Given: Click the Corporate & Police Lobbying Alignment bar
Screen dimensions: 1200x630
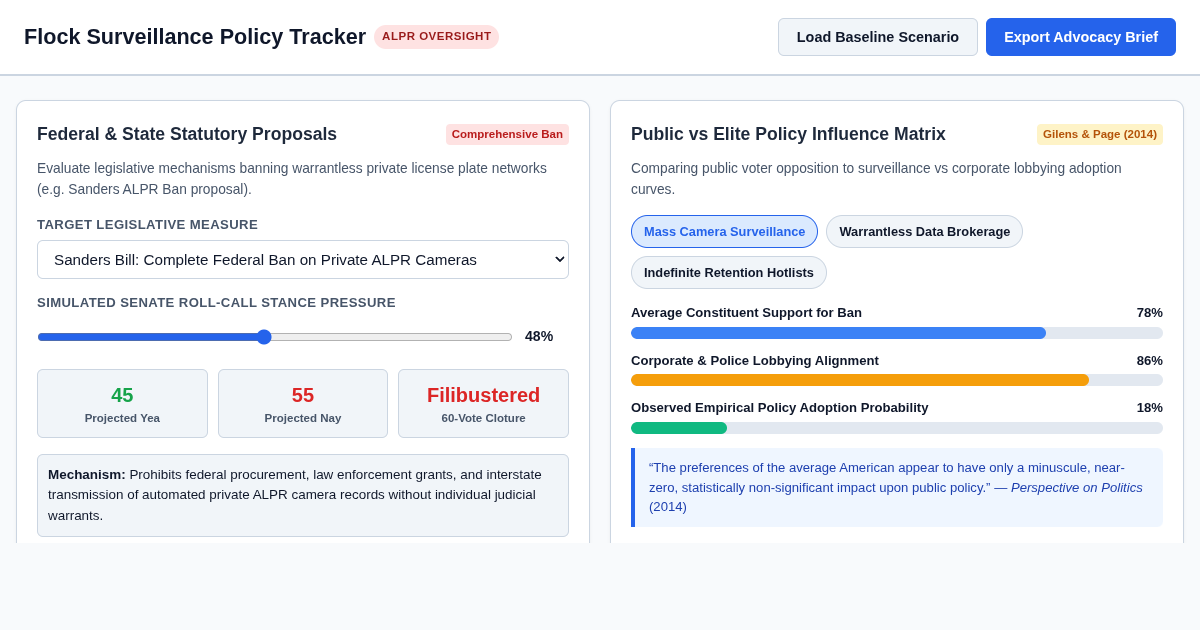Looking at the screenshot, I should click(x=897, y=380).
